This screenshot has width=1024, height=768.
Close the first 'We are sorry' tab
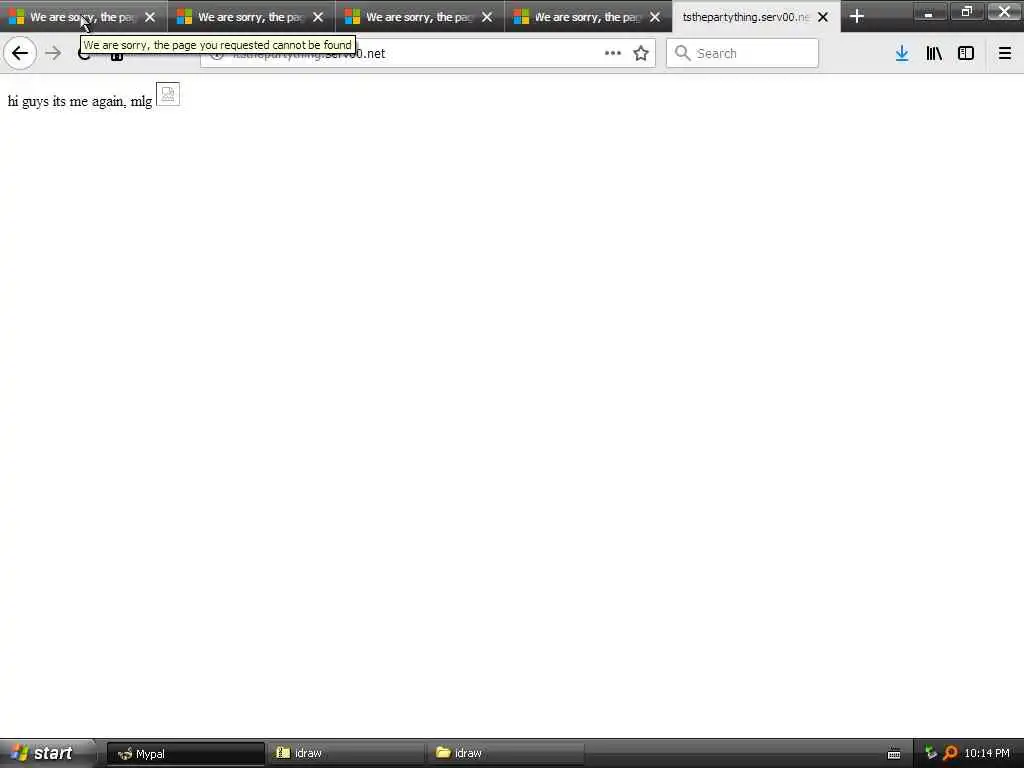[150, 17]
